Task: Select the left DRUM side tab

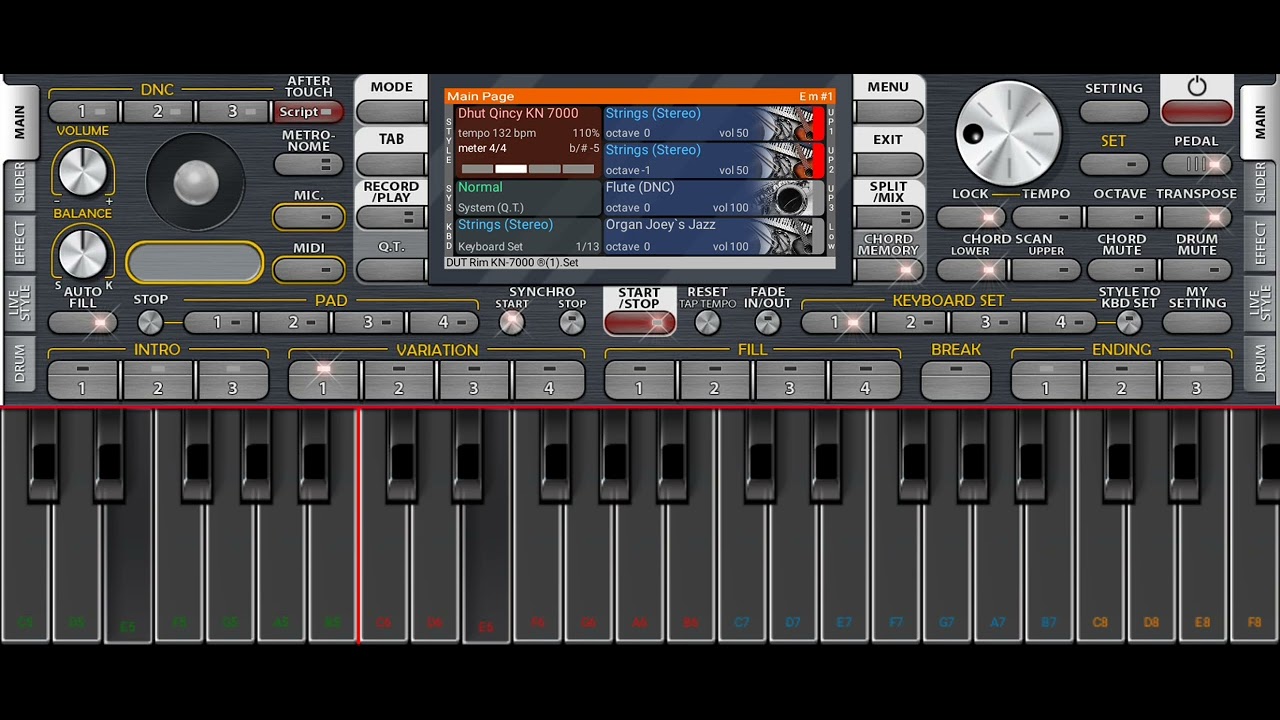Action: tap(20, 363)
